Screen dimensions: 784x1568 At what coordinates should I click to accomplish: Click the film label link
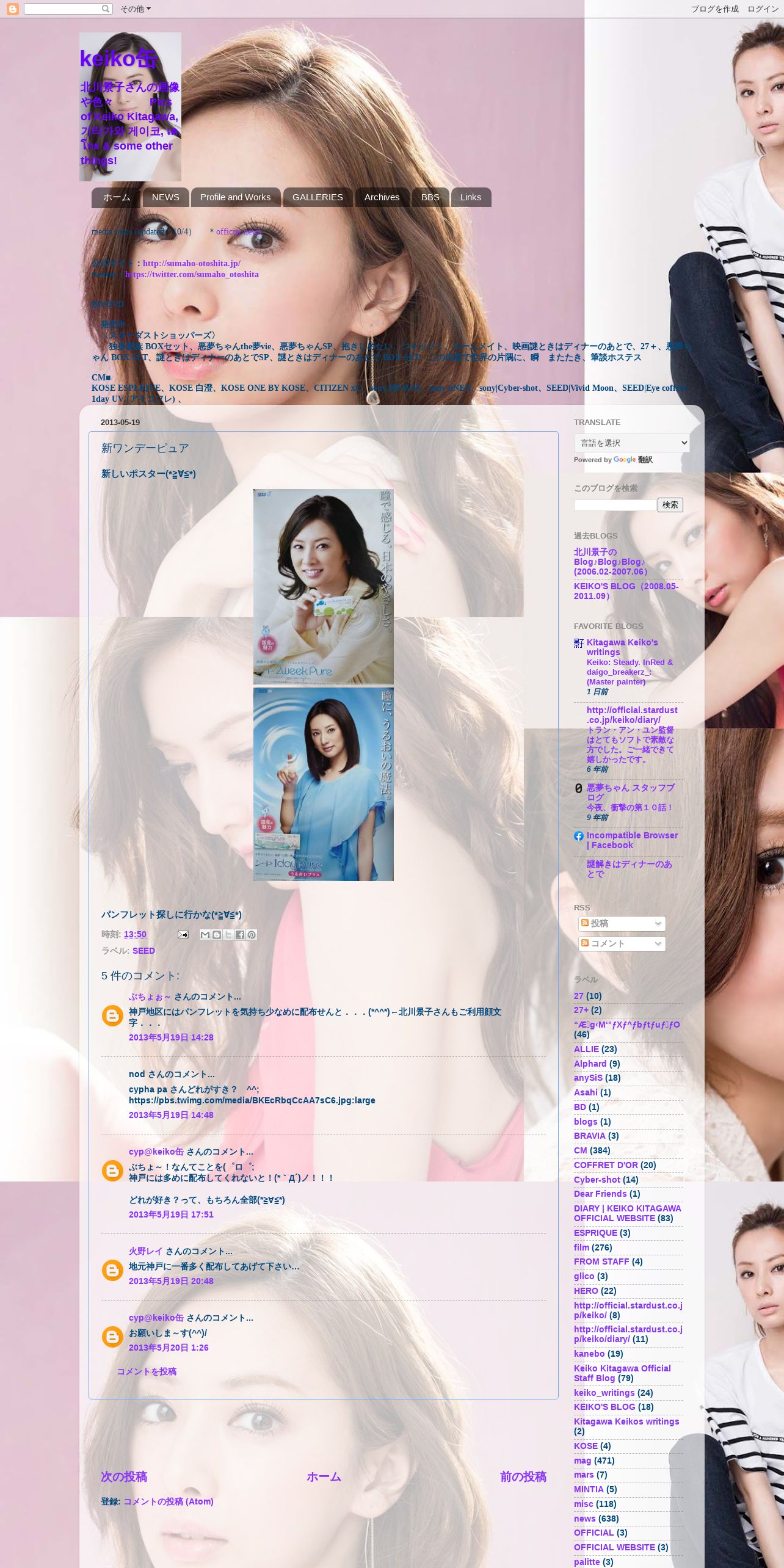[x=581, y=1247]
